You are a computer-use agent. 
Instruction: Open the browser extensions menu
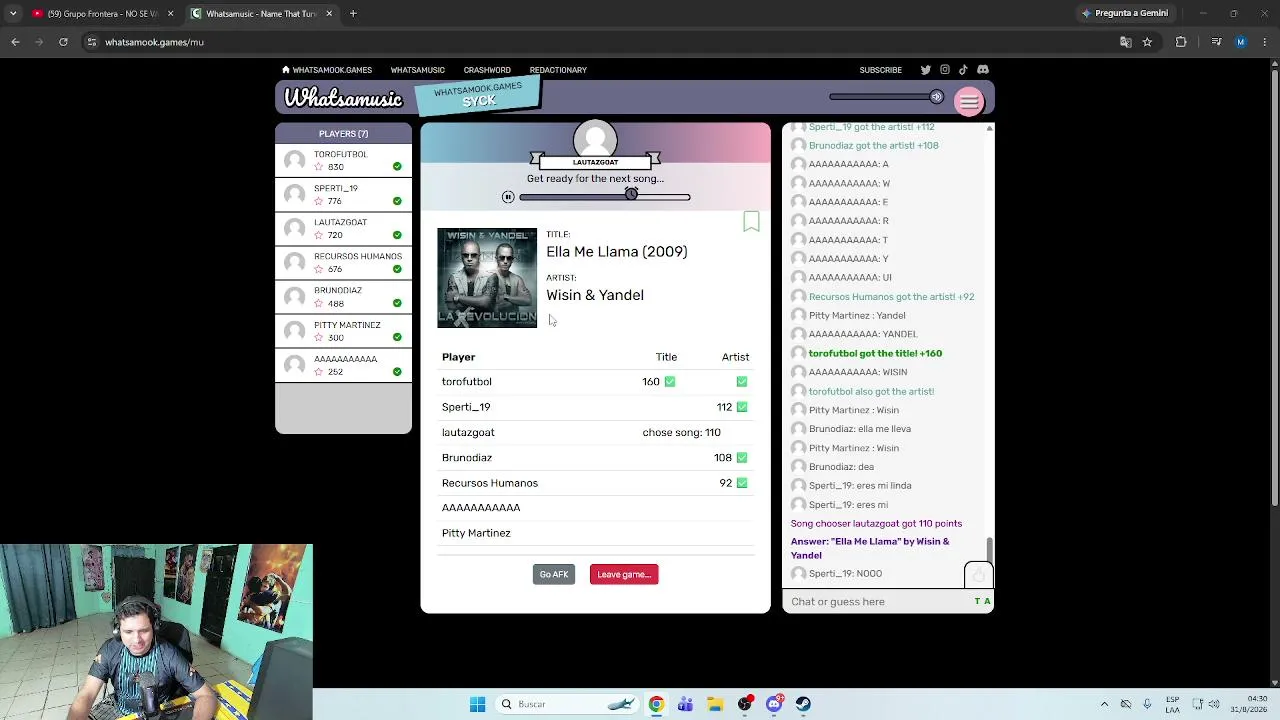coord(1181,42)
